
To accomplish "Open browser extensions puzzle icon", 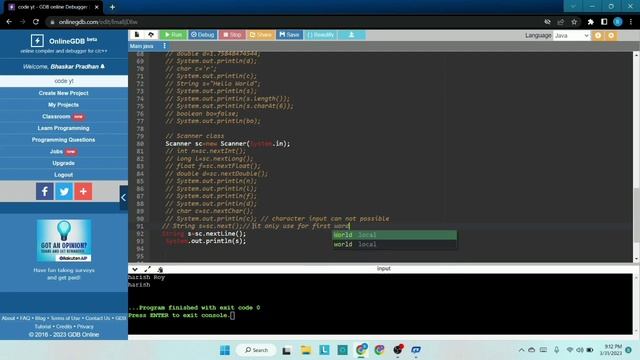I will (x=591, y=22).
